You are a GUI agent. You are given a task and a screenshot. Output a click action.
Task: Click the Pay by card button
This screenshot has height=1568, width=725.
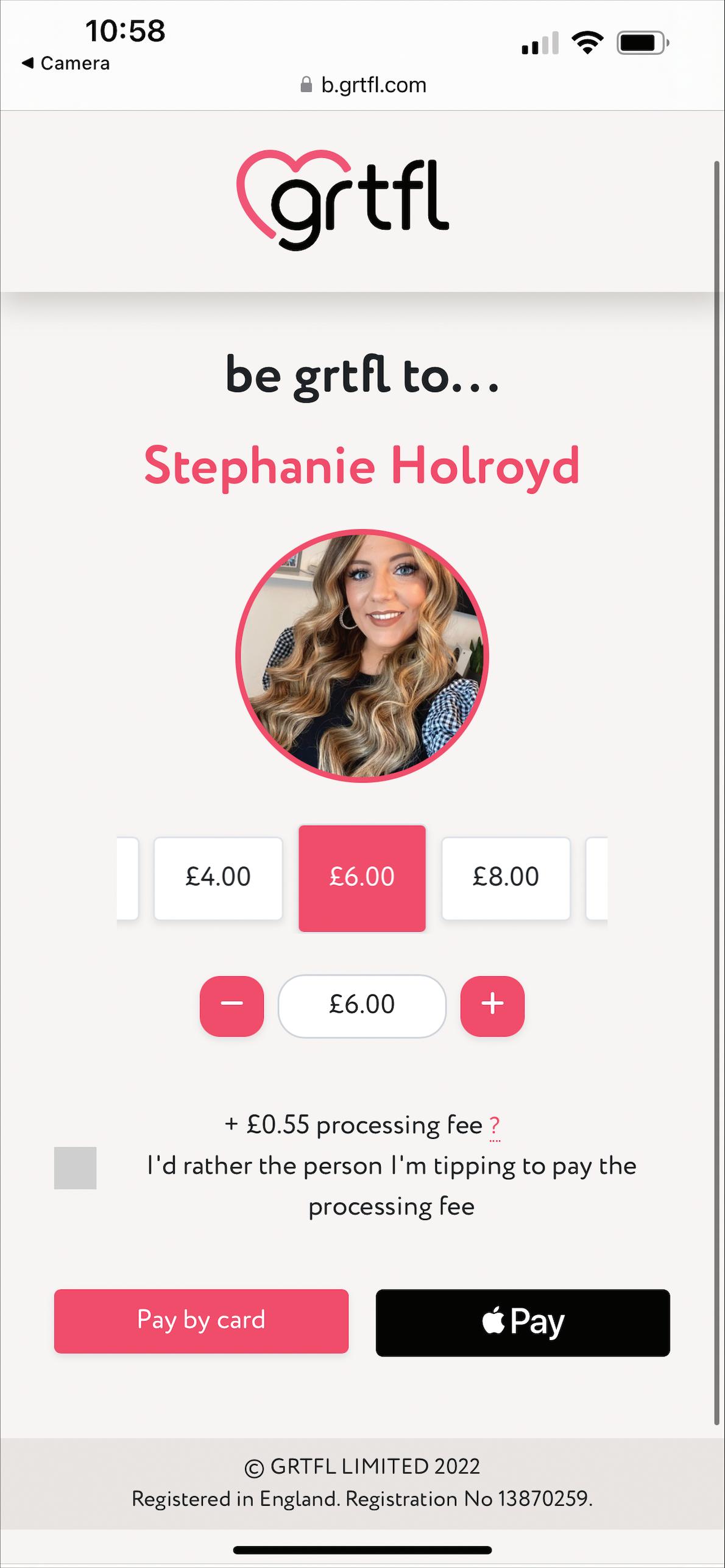(x=201, y=1321)
